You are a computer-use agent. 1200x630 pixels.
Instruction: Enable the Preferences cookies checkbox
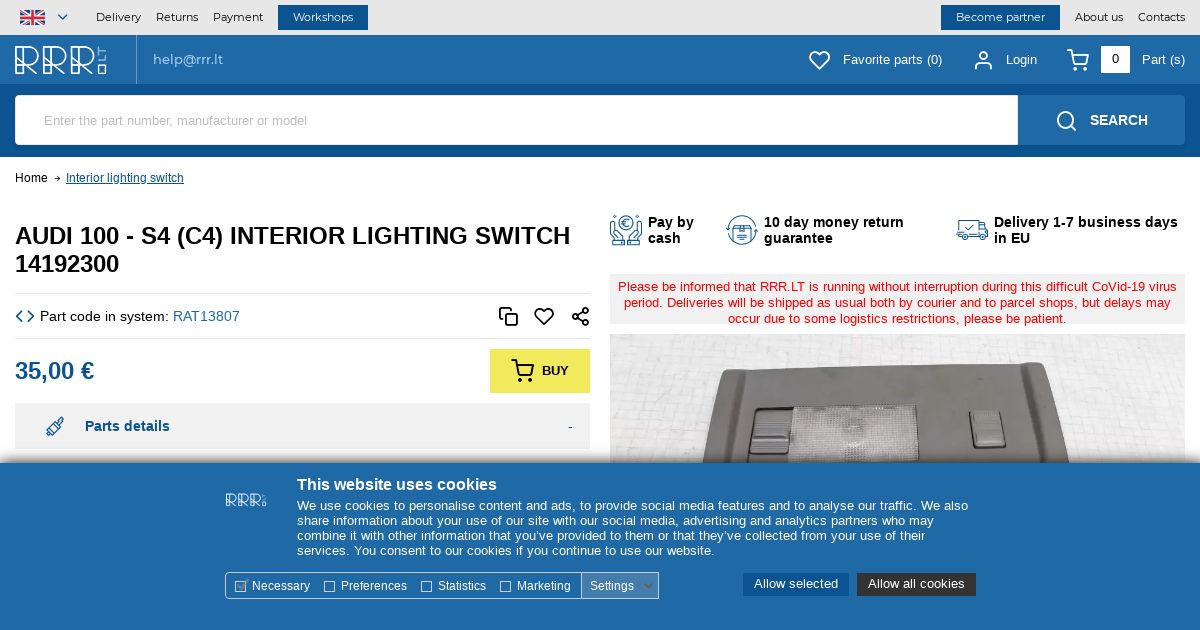pos(329,586)
